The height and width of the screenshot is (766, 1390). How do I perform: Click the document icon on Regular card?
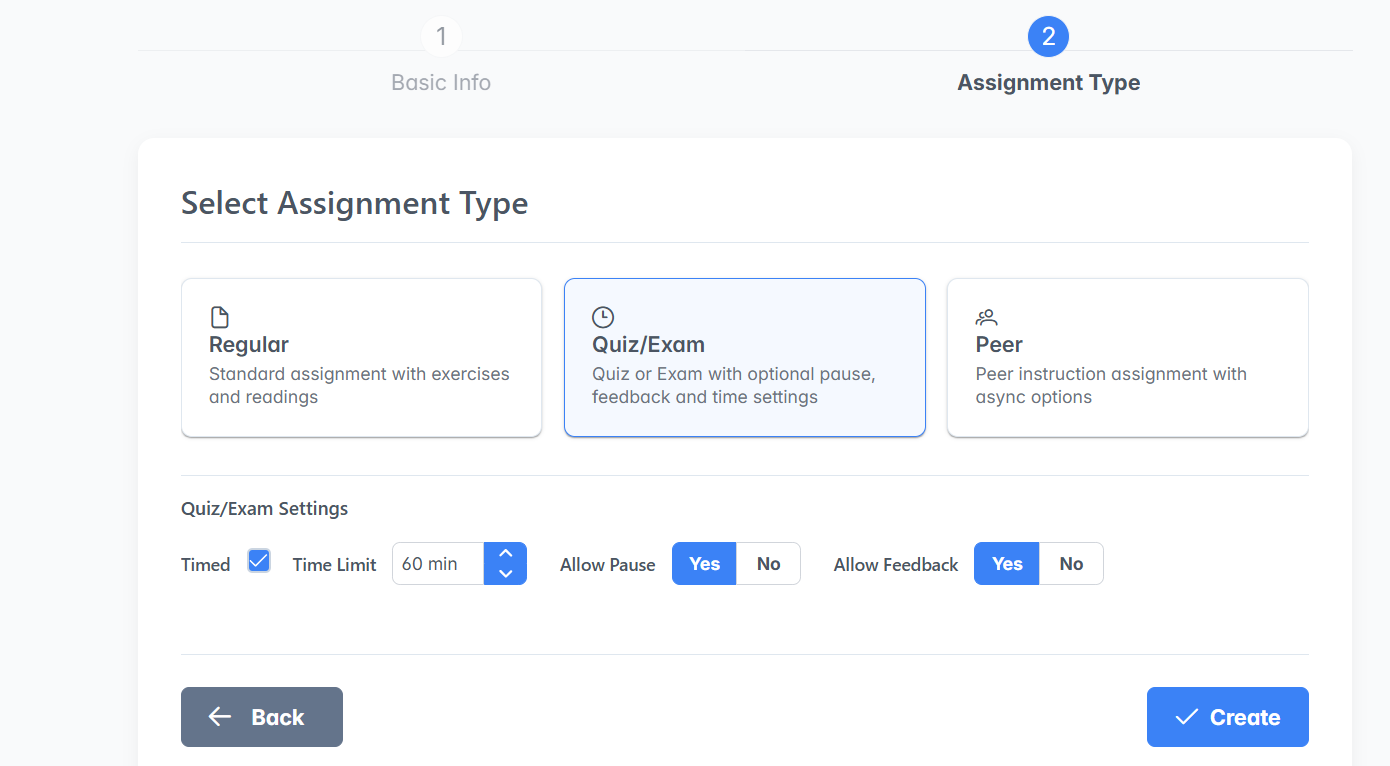(220, 318)
